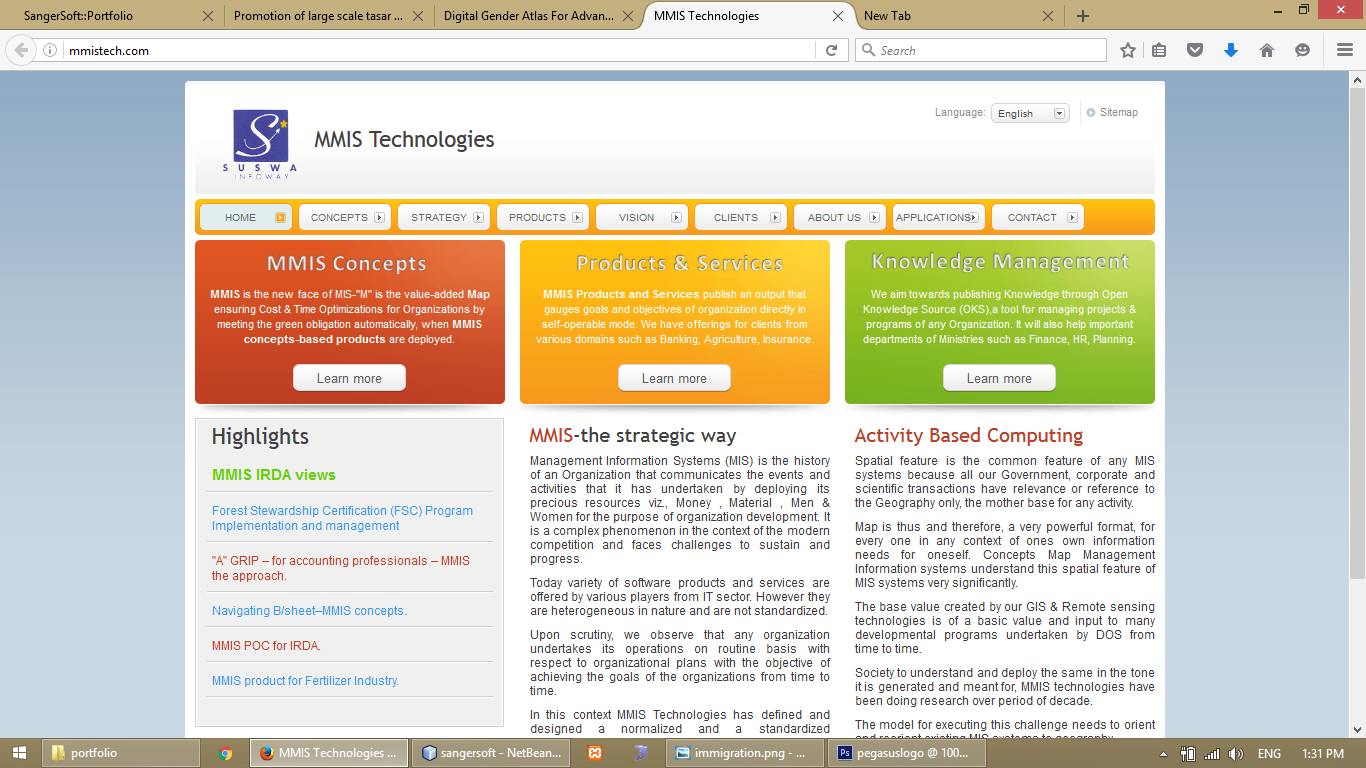Click the ENG input language indicator
The width and height of the screenshot is (1366, 768).
point(1269,754)
